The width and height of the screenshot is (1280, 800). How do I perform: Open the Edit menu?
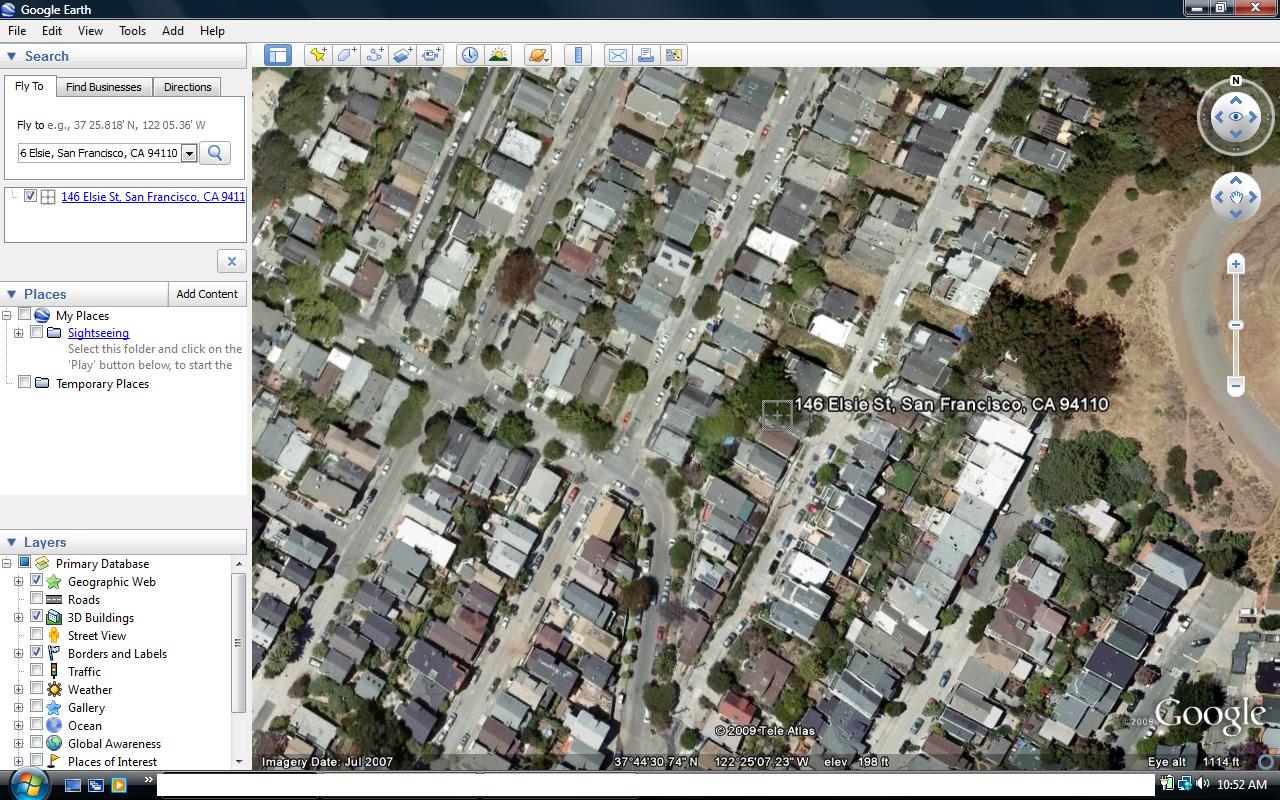[52, 31]
